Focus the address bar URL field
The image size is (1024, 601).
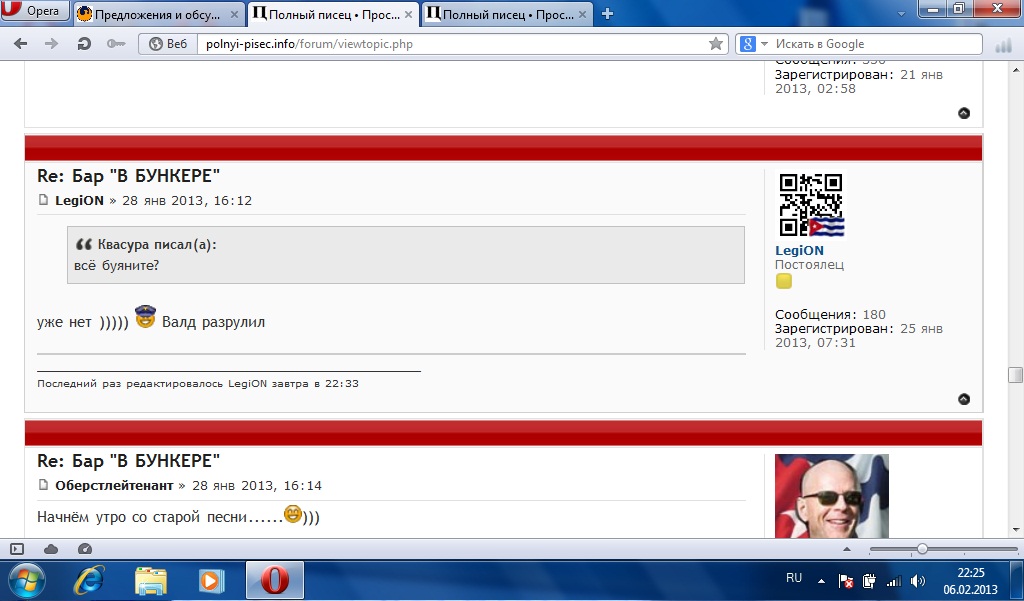pos(451,44)
